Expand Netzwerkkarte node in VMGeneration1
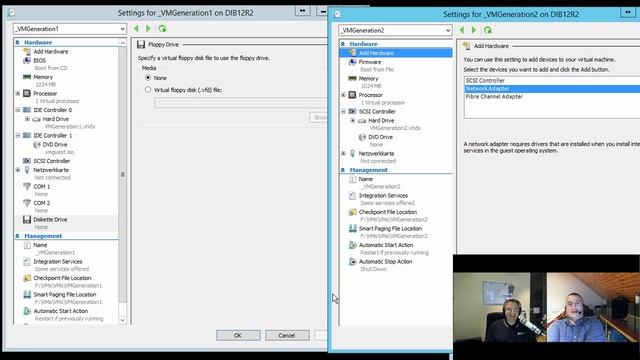The image size is (640, 360). coord(18,170)
